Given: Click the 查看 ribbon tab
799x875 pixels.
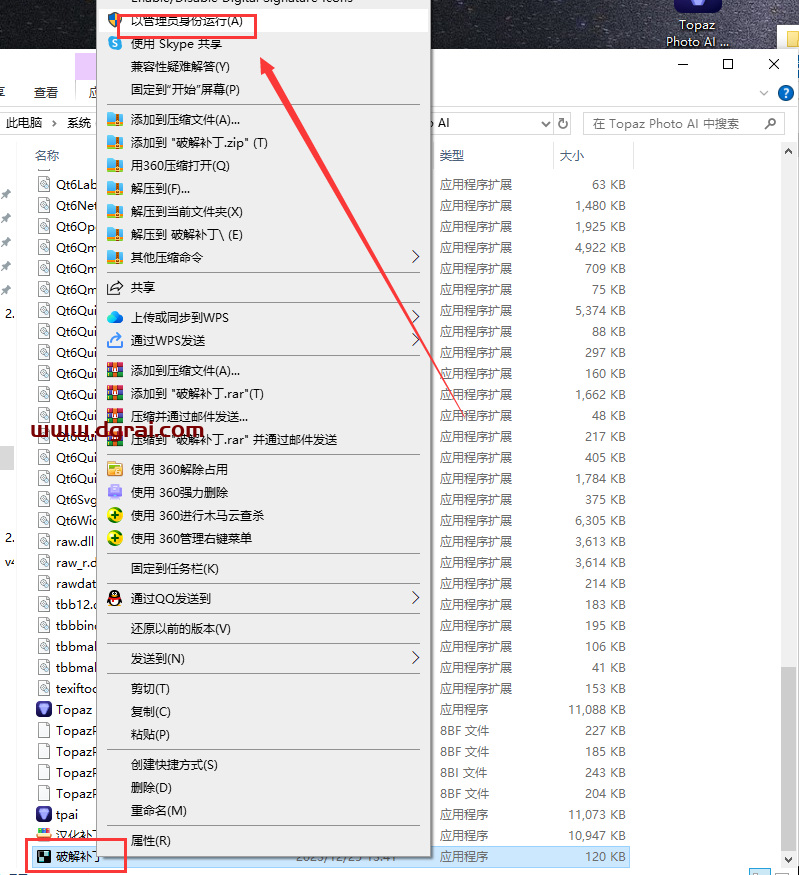Looking at the screenshot, I should point(45,93).
